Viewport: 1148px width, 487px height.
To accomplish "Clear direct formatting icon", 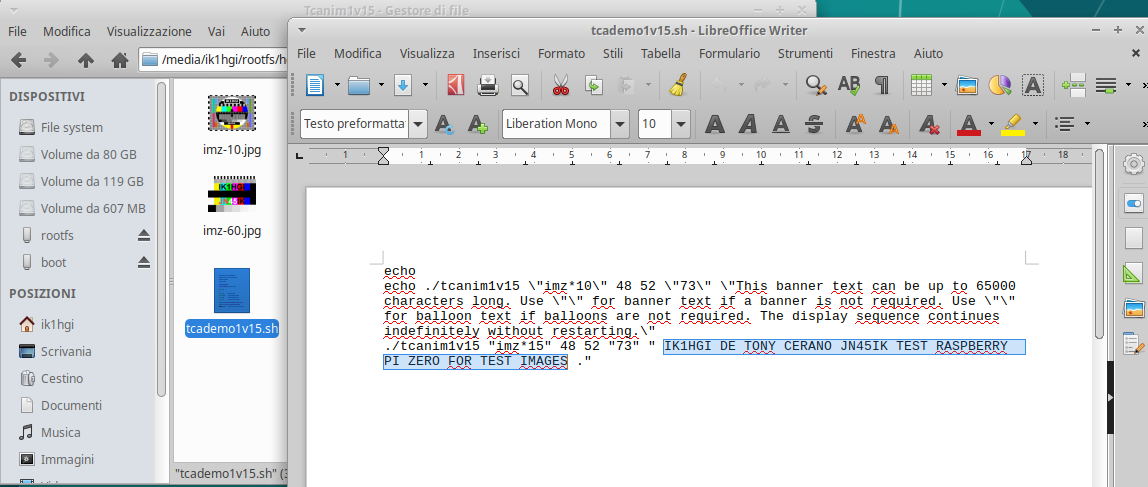I will coord(929,124).
